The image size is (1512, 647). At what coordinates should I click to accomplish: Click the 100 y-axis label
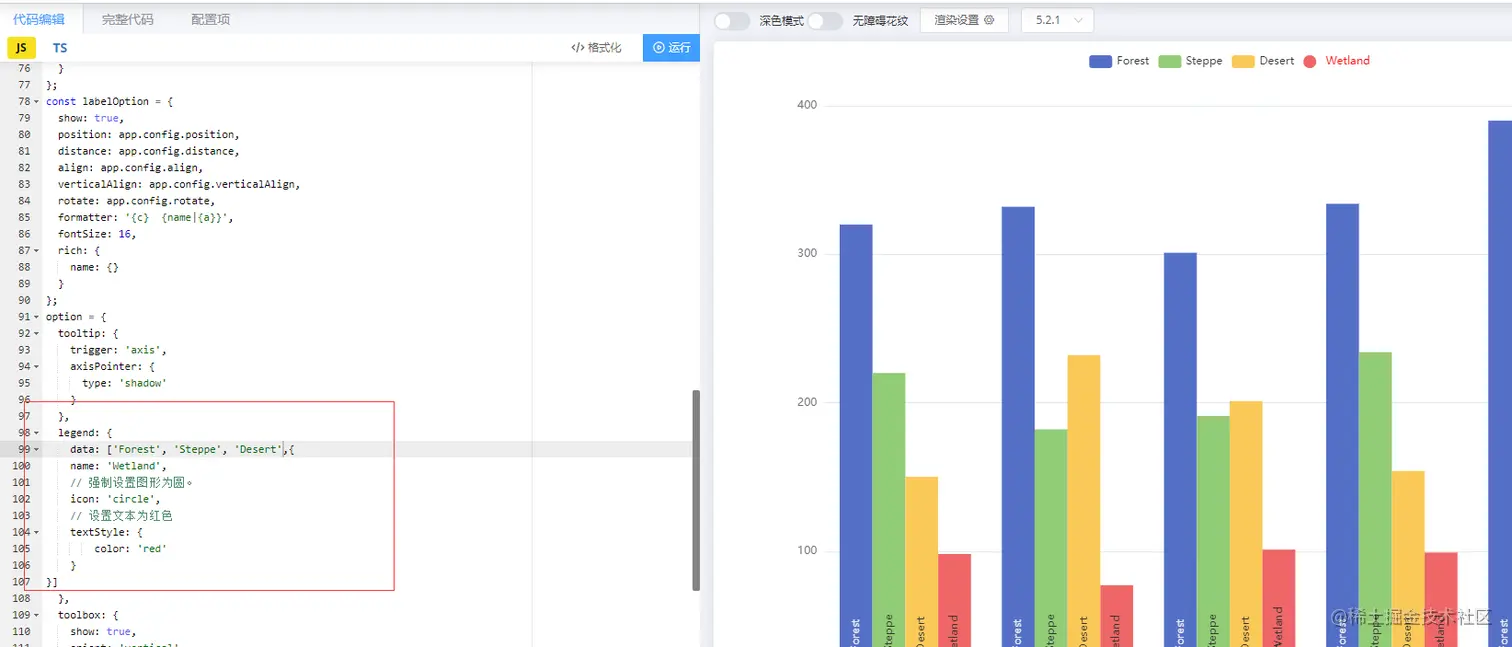click(x=807, y=551)
